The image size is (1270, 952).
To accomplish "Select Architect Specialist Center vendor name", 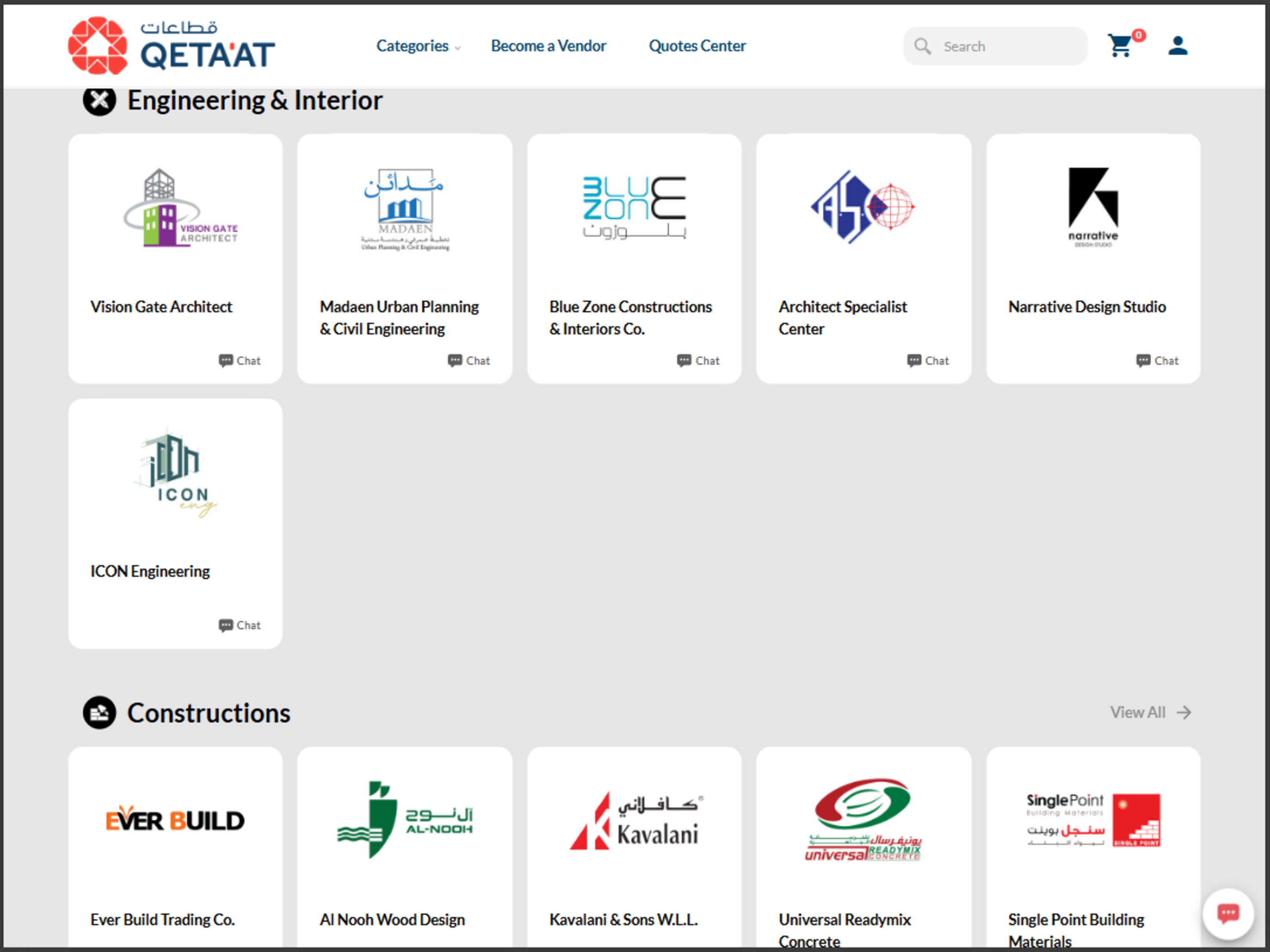I will 843,318.
